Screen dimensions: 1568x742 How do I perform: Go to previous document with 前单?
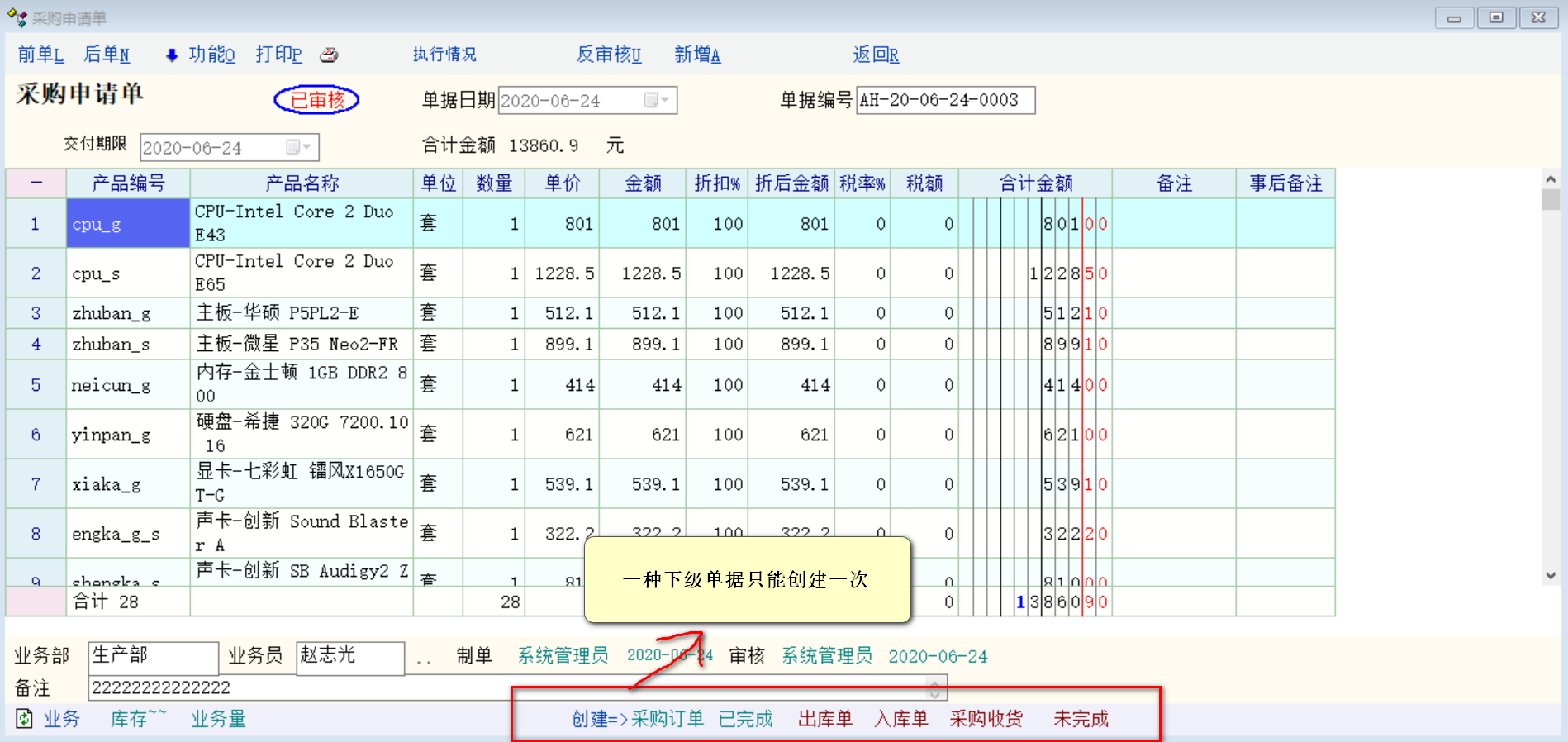tap(40, 55)
